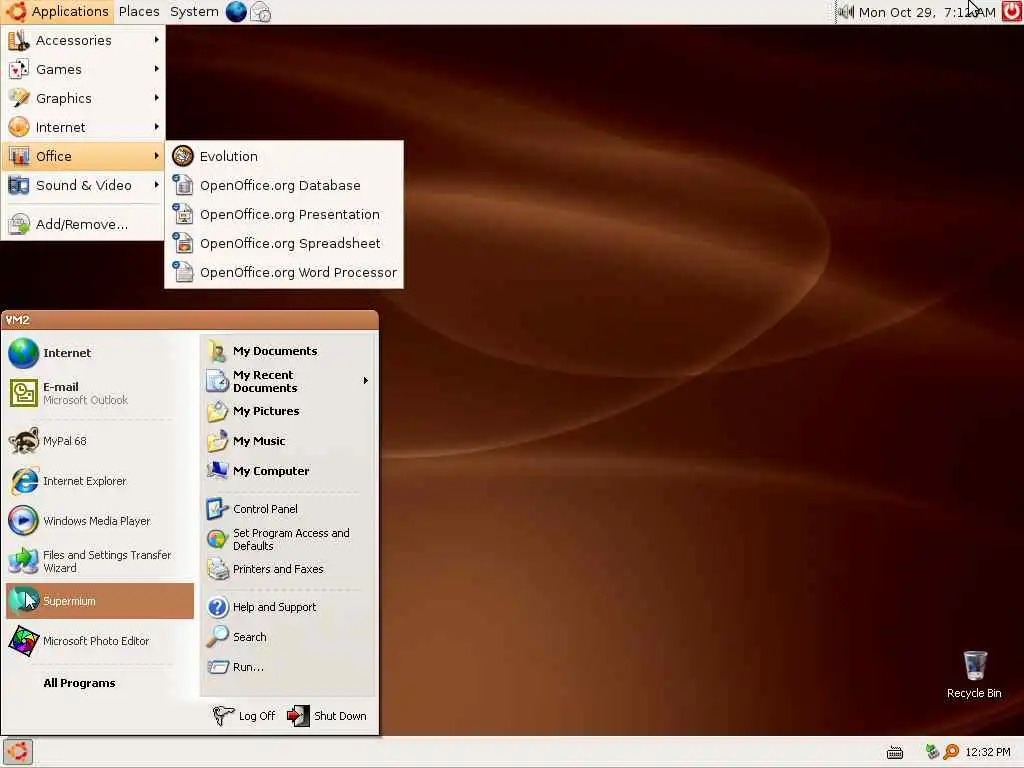Expand the Accessories submenu
1024x768 pixels.
[83, 40]
